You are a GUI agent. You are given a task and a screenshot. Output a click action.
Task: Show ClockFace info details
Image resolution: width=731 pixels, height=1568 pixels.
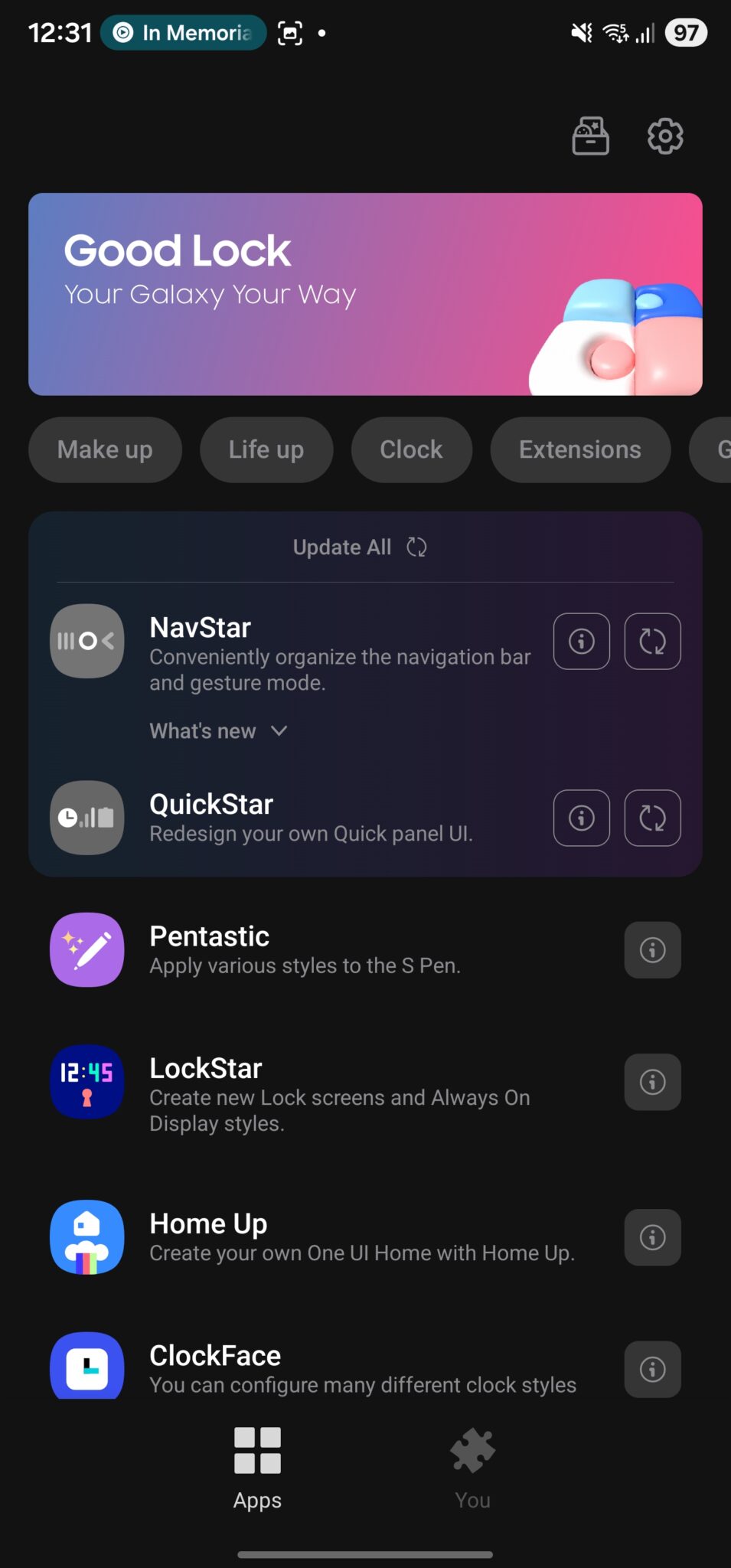coord(652,1369)
